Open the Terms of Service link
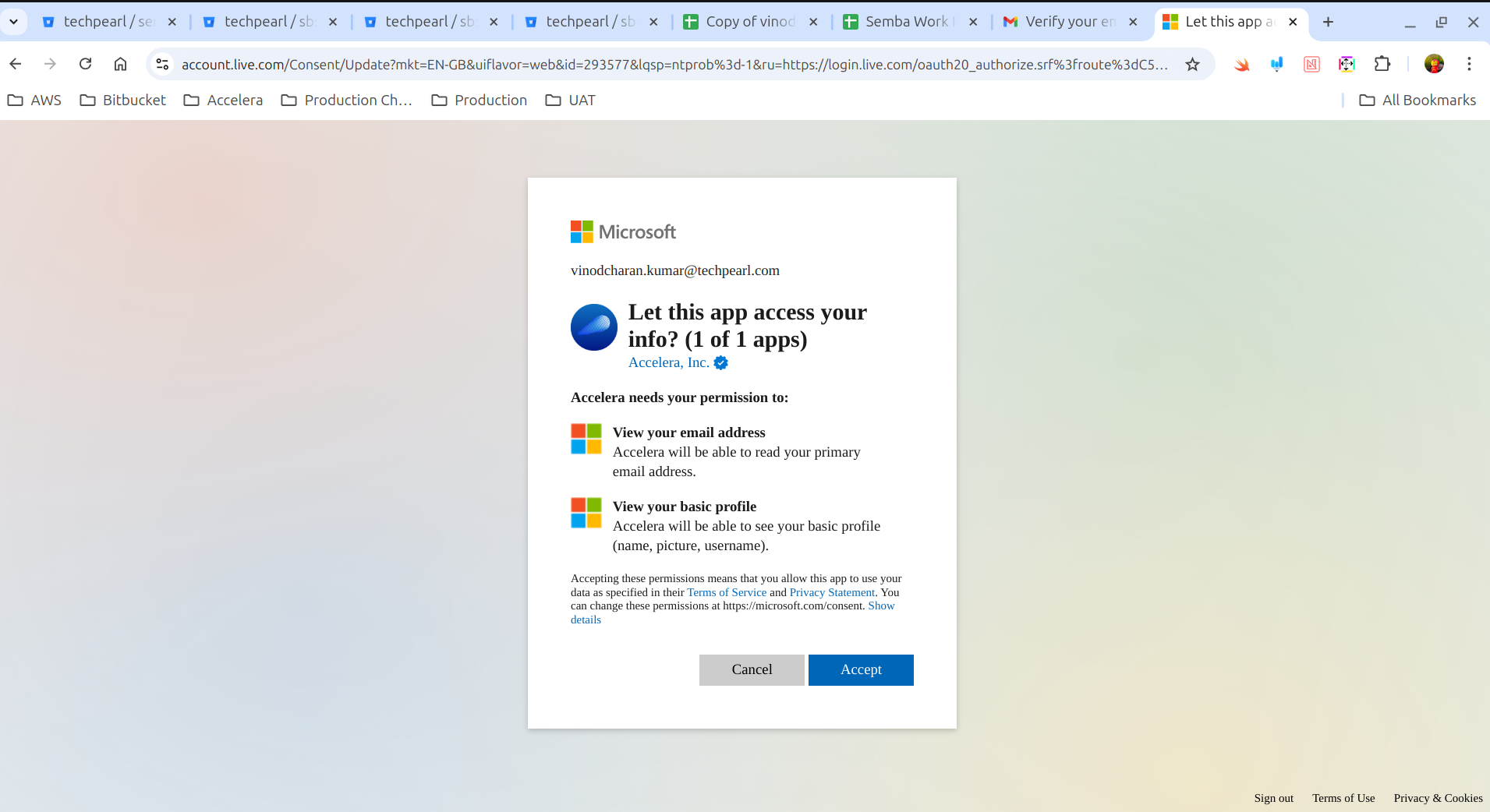This screenshot has height=812, width=1490. (x=726, y=592)
